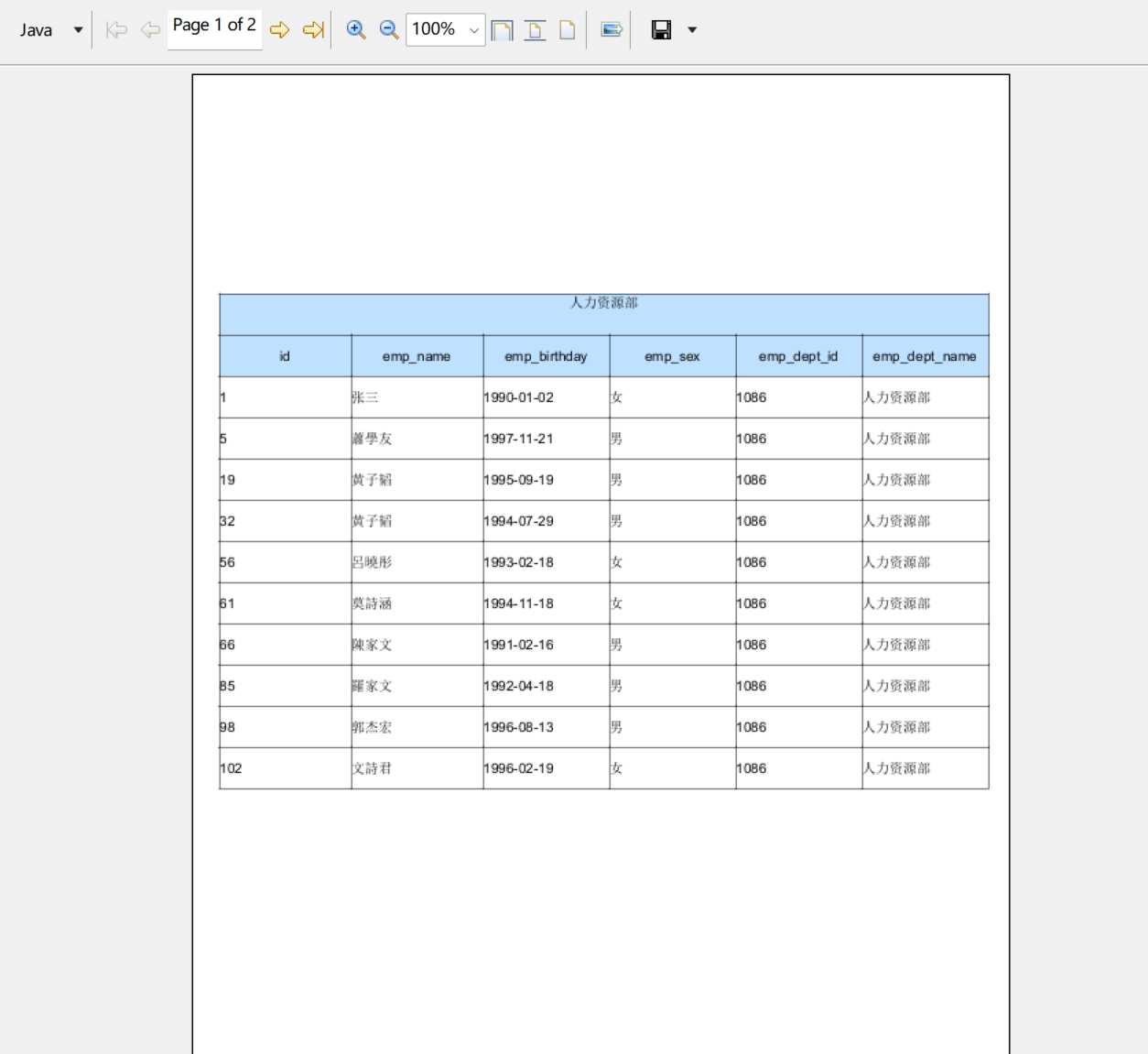
Task: Click the Page 1 of 2 input field
Action: (214, 26)
